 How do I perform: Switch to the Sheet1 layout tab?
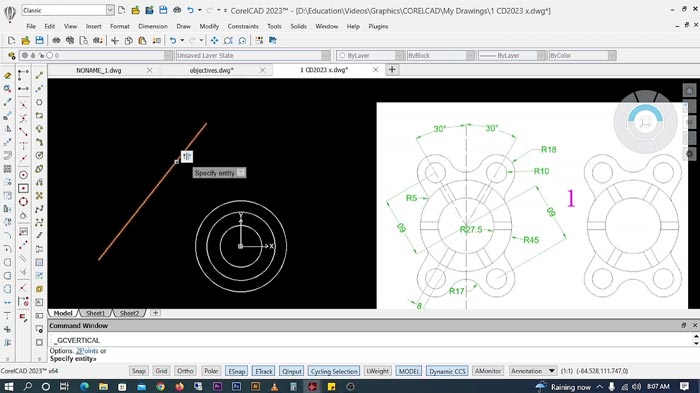pos(95,313)
